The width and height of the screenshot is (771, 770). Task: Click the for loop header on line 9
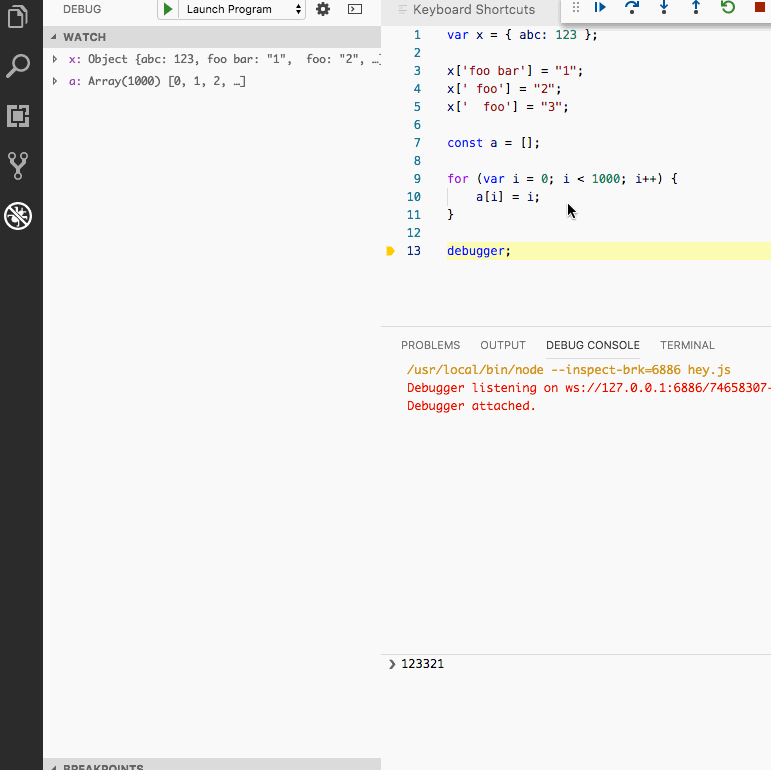coord(562,179)
